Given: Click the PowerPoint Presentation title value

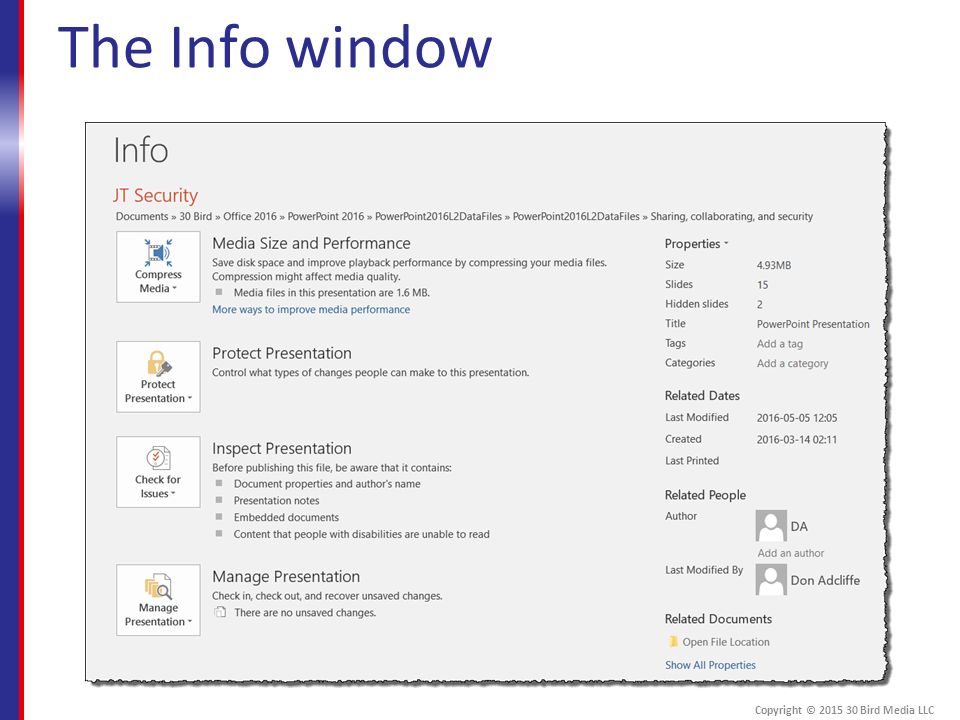Looking at the screenshot, I should [813, 324].
